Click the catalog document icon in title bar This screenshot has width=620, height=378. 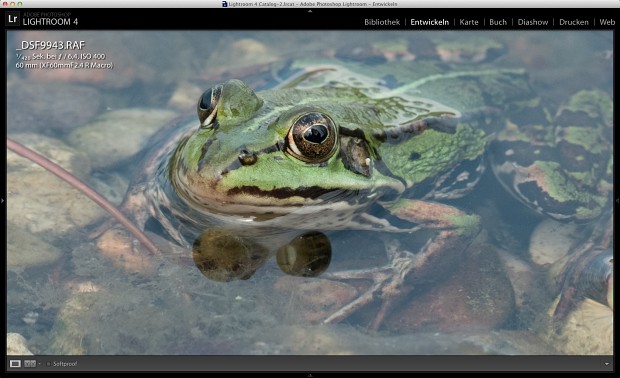[225, 4]
